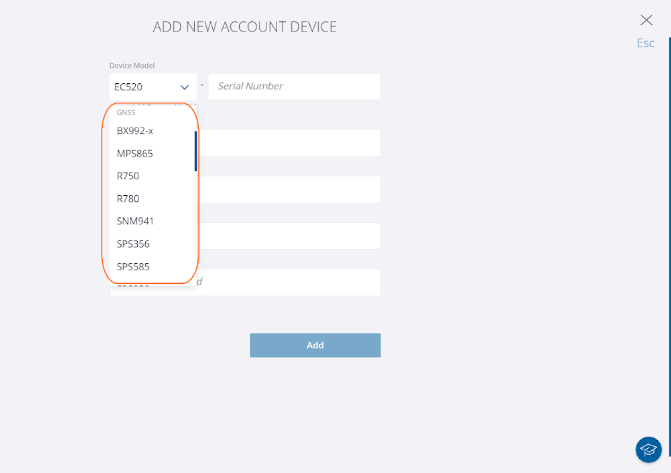Pick SPS585 from the list
671x473 pixels.
tap(133, 266)
